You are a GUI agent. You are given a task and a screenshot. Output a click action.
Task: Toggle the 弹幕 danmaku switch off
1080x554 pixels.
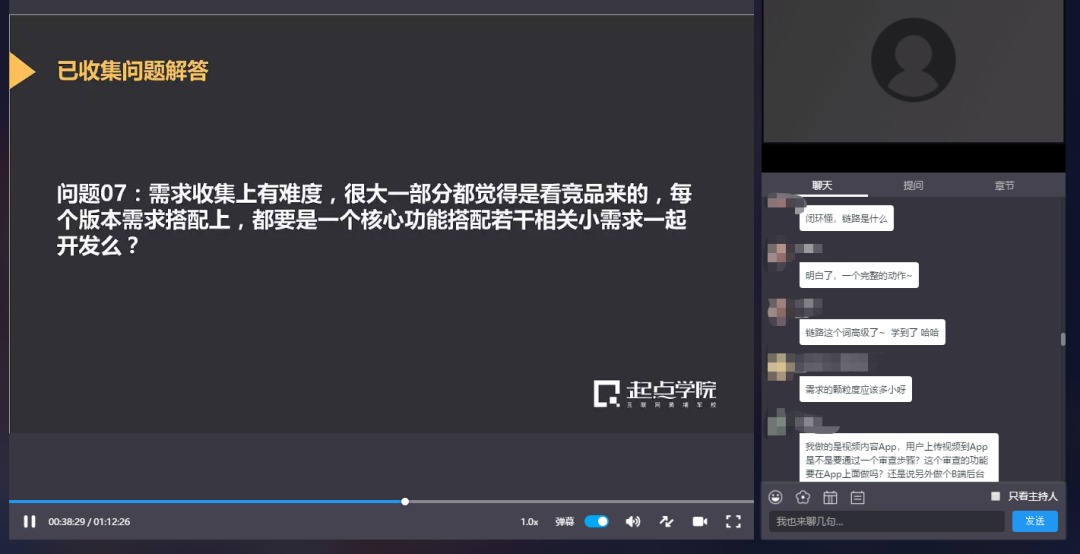click(x=596, y=522)
